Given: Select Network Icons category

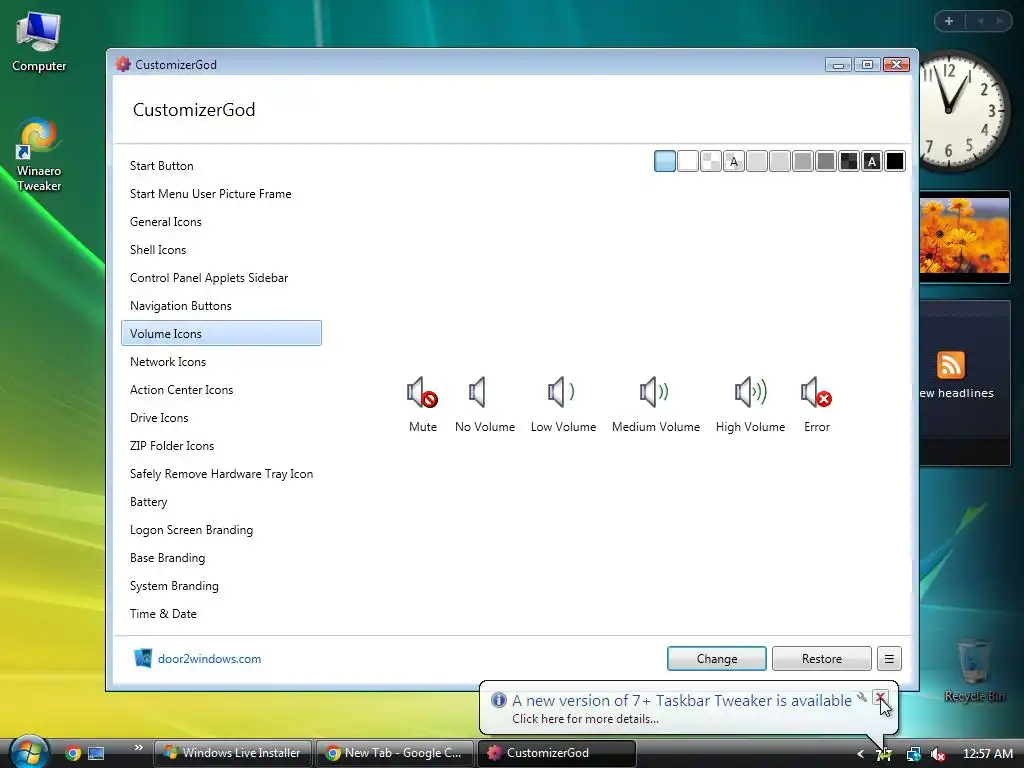Looking at the screenshot, I should 221,361.
